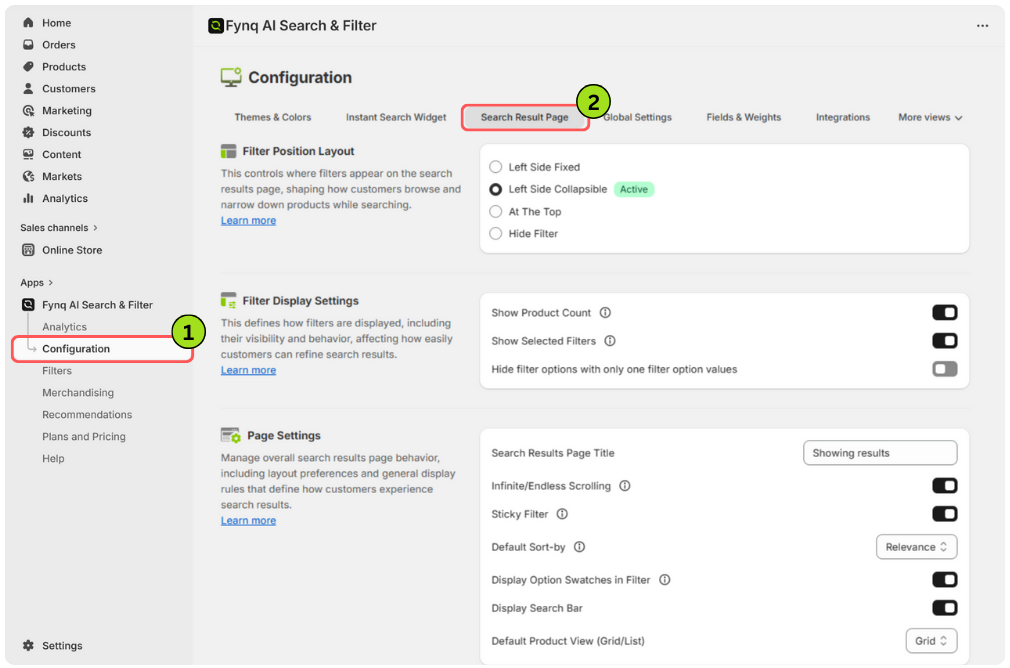Click the Page Settings icon
Screen dimensions: 1010x668
230,435
